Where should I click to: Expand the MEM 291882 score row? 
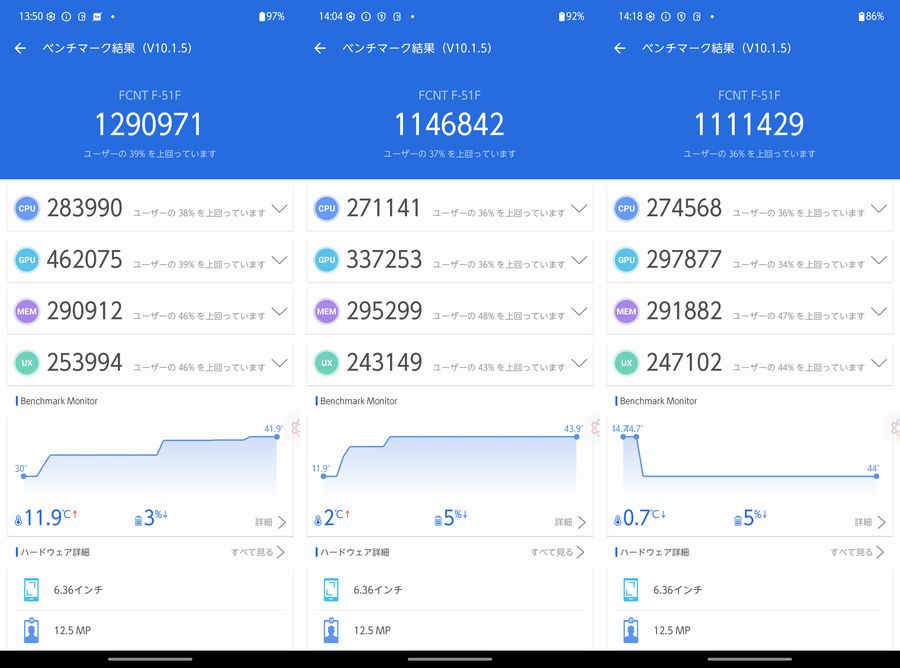tap(879, 312)
